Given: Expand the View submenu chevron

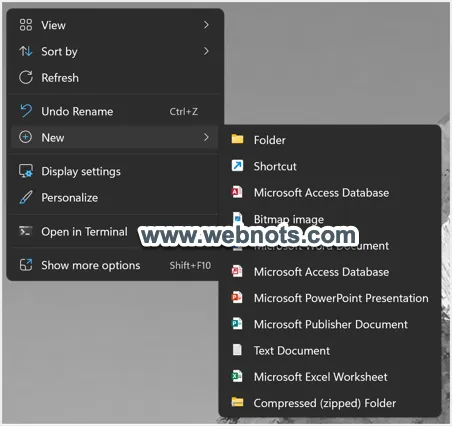Looking at the screenshot, I should click(206, 25).
